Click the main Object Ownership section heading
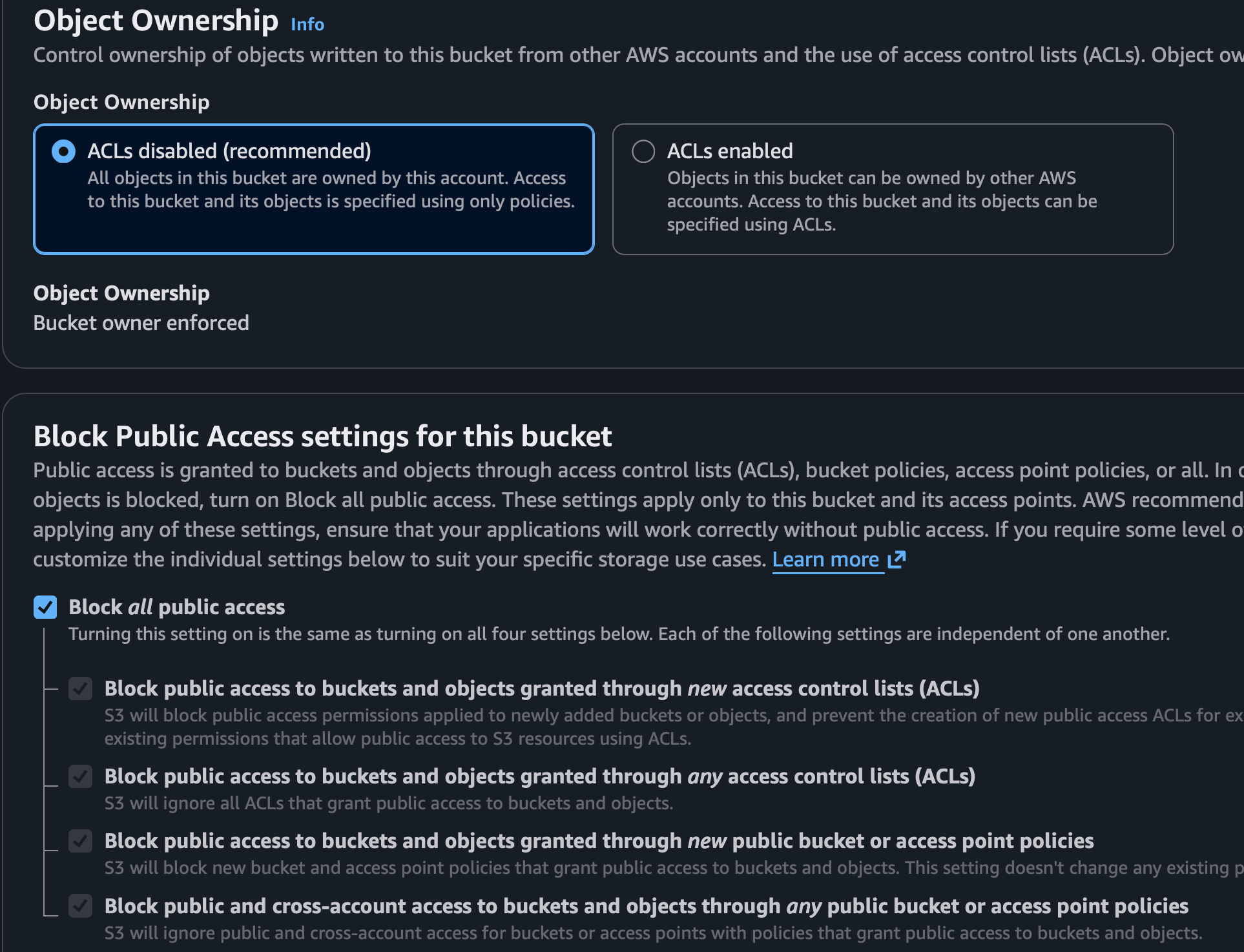The image size is (1244, 952). pyautogui.click(x=156, y=21)
